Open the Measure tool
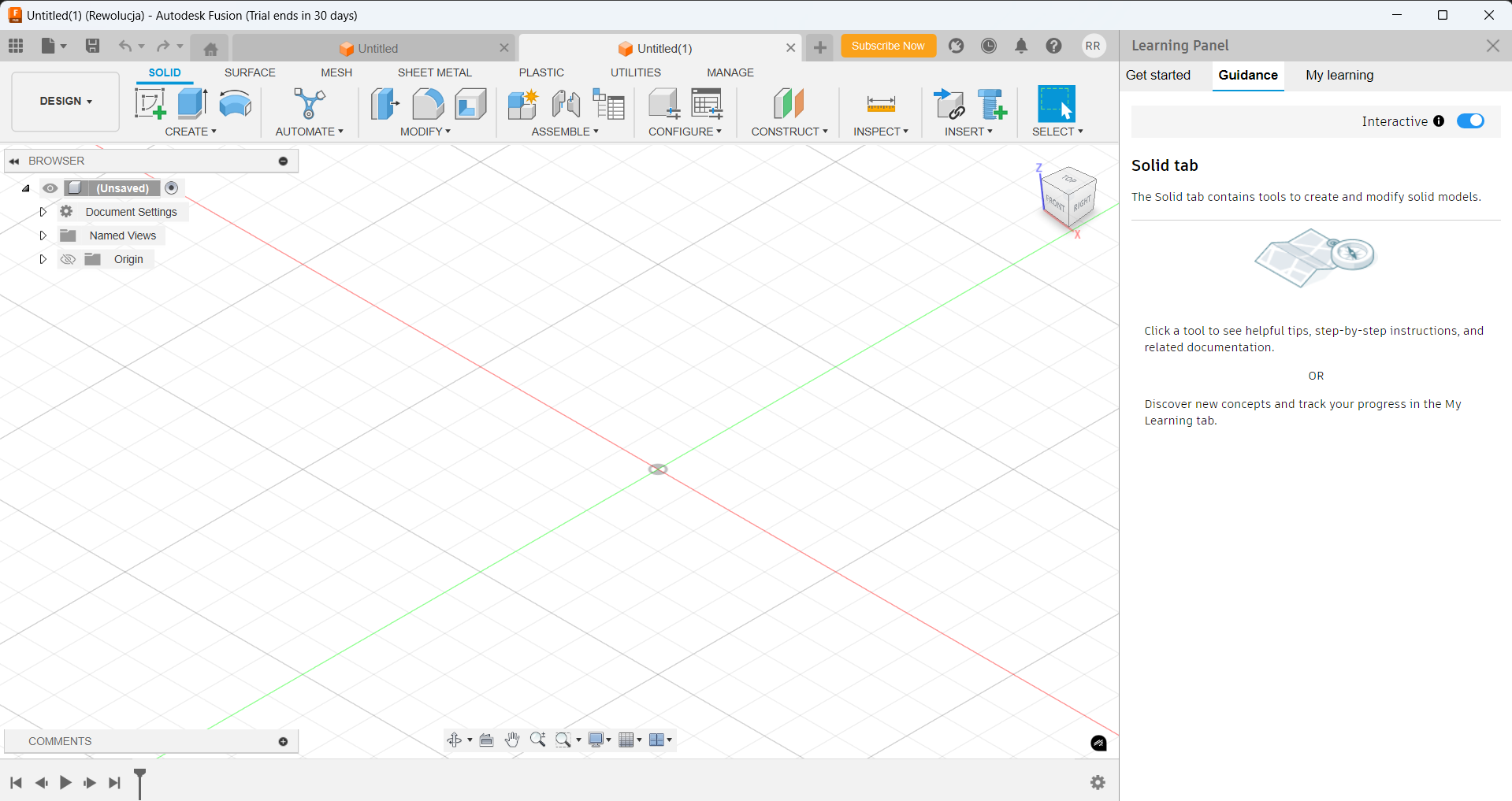Image resolution: width=1512 pixels, height=801 pixels. [880, 104]
